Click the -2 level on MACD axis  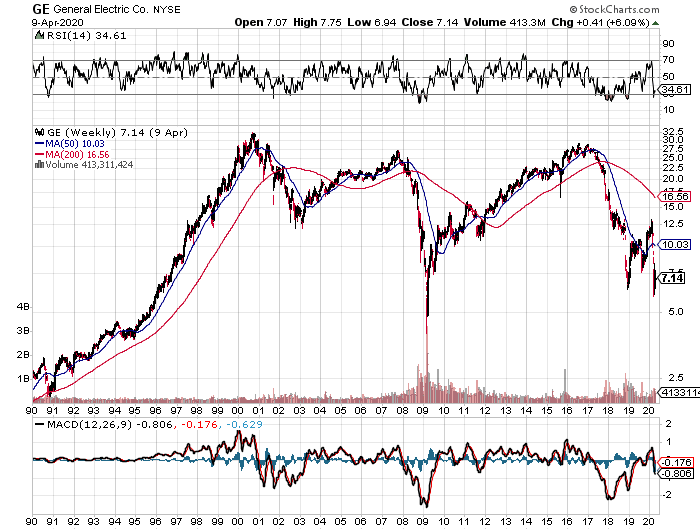pos(667,495)
